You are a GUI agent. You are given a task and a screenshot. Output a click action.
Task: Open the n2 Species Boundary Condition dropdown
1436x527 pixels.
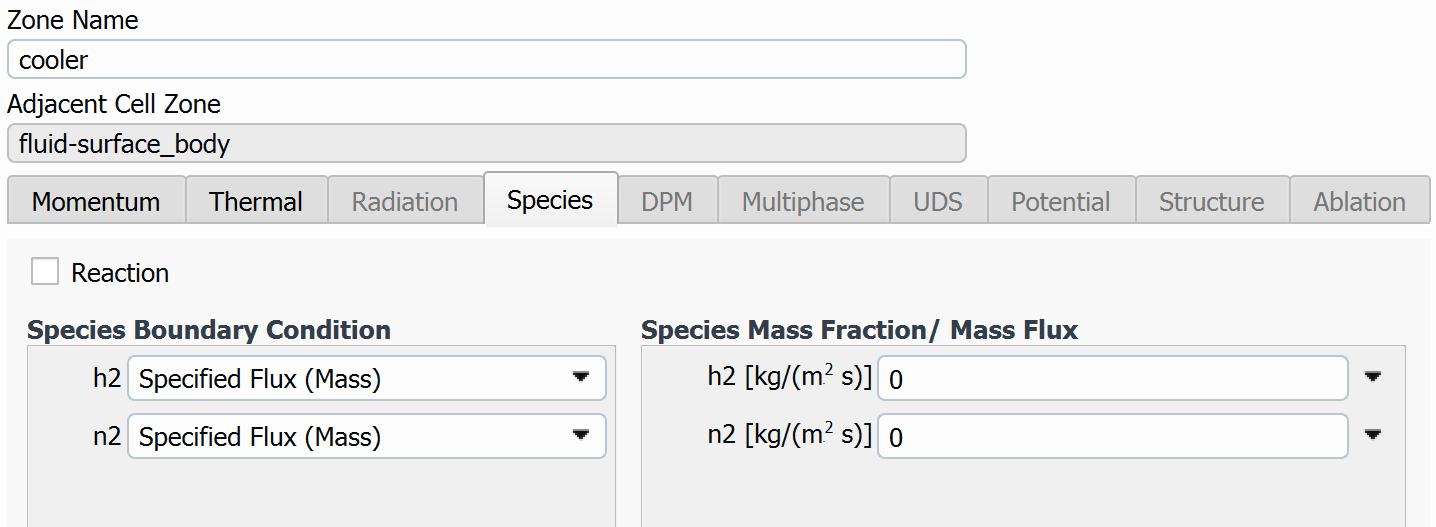click(366, 437)
